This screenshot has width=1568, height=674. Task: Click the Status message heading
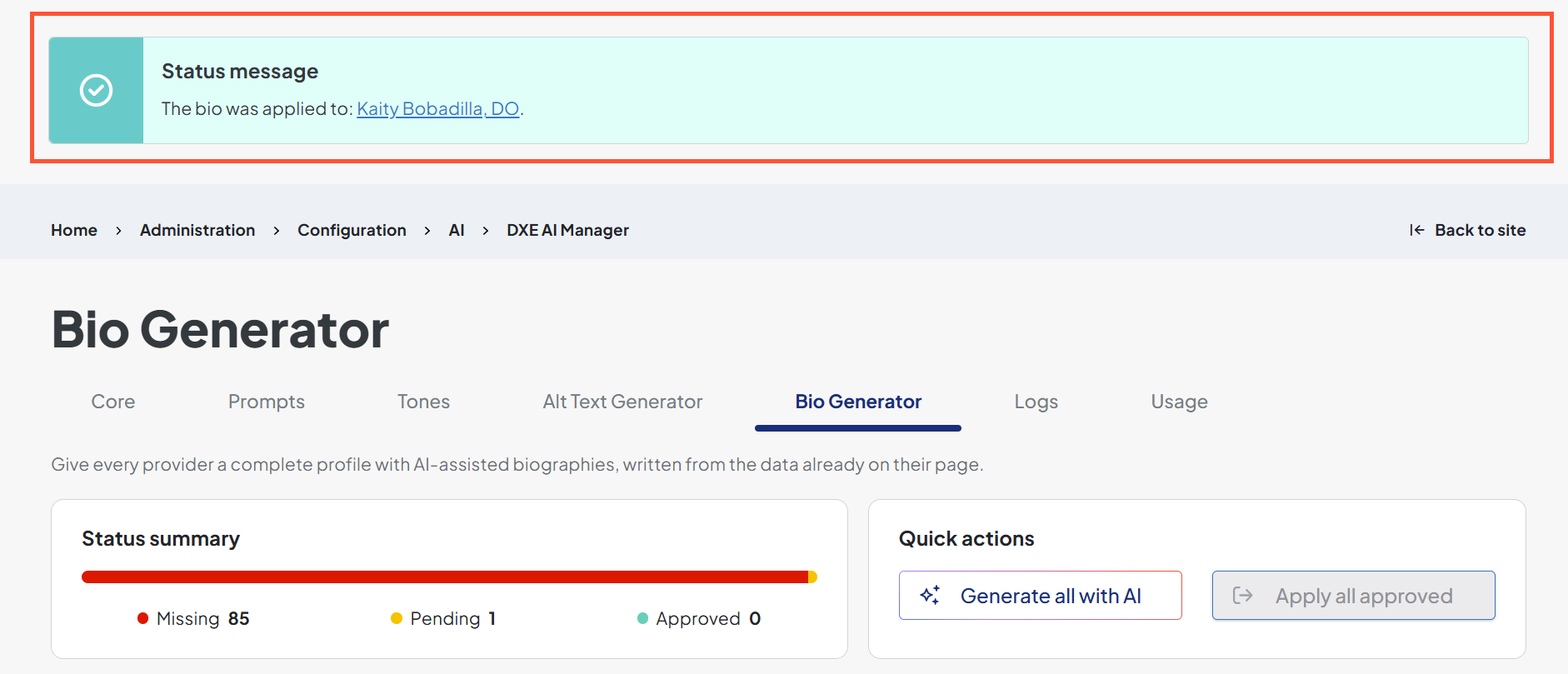(x=240, y=72)
